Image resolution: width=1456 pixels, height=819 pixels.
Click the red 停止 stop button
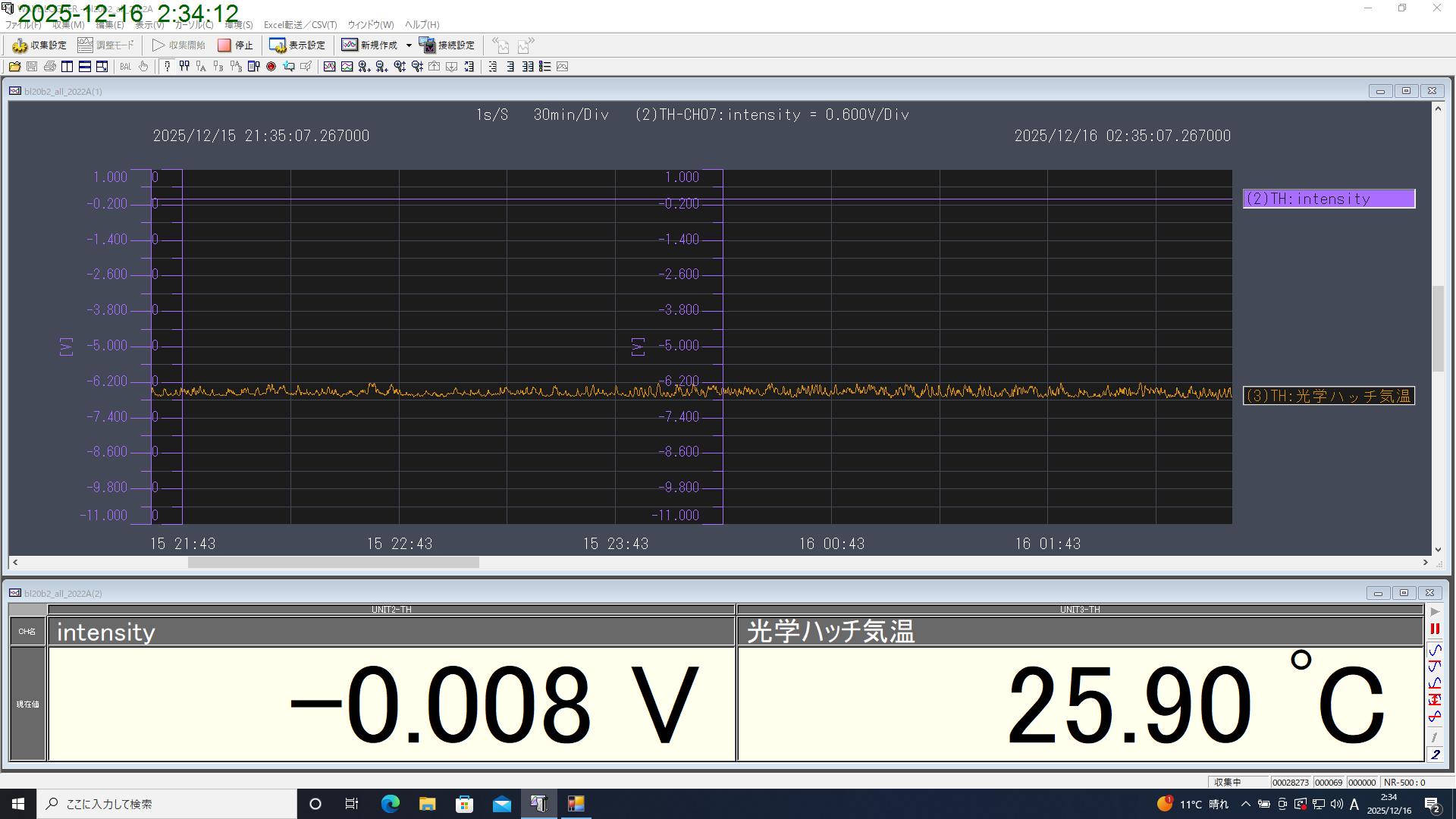(x=235, y=45)
